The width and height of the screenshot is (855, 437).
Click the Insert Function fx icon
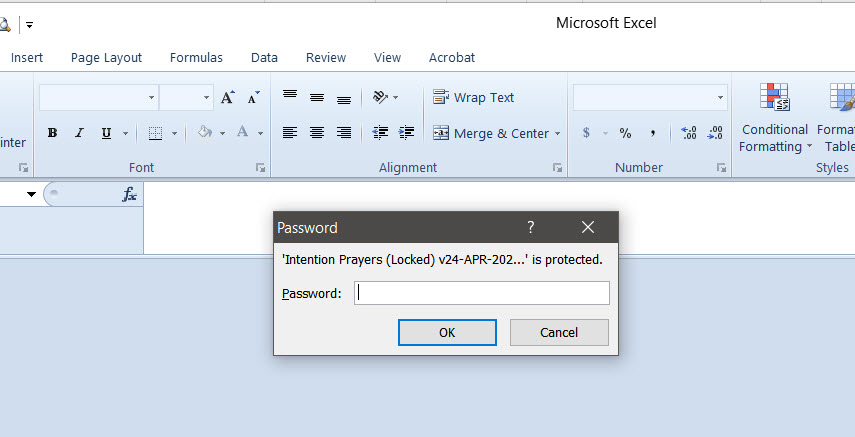point(129,194)
